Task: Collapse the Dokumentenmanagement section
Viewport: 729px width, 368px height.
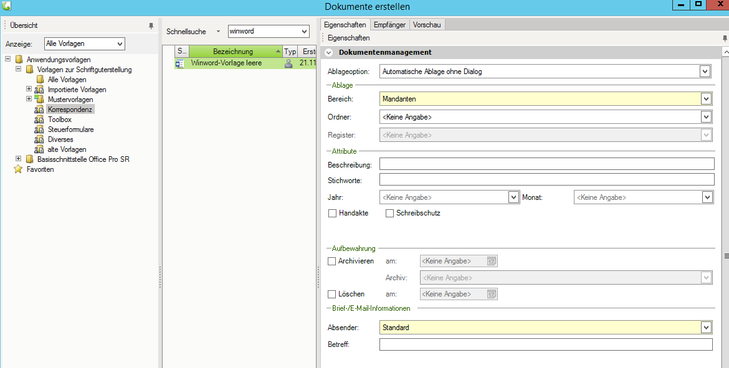Action: (x=329, y=53)
